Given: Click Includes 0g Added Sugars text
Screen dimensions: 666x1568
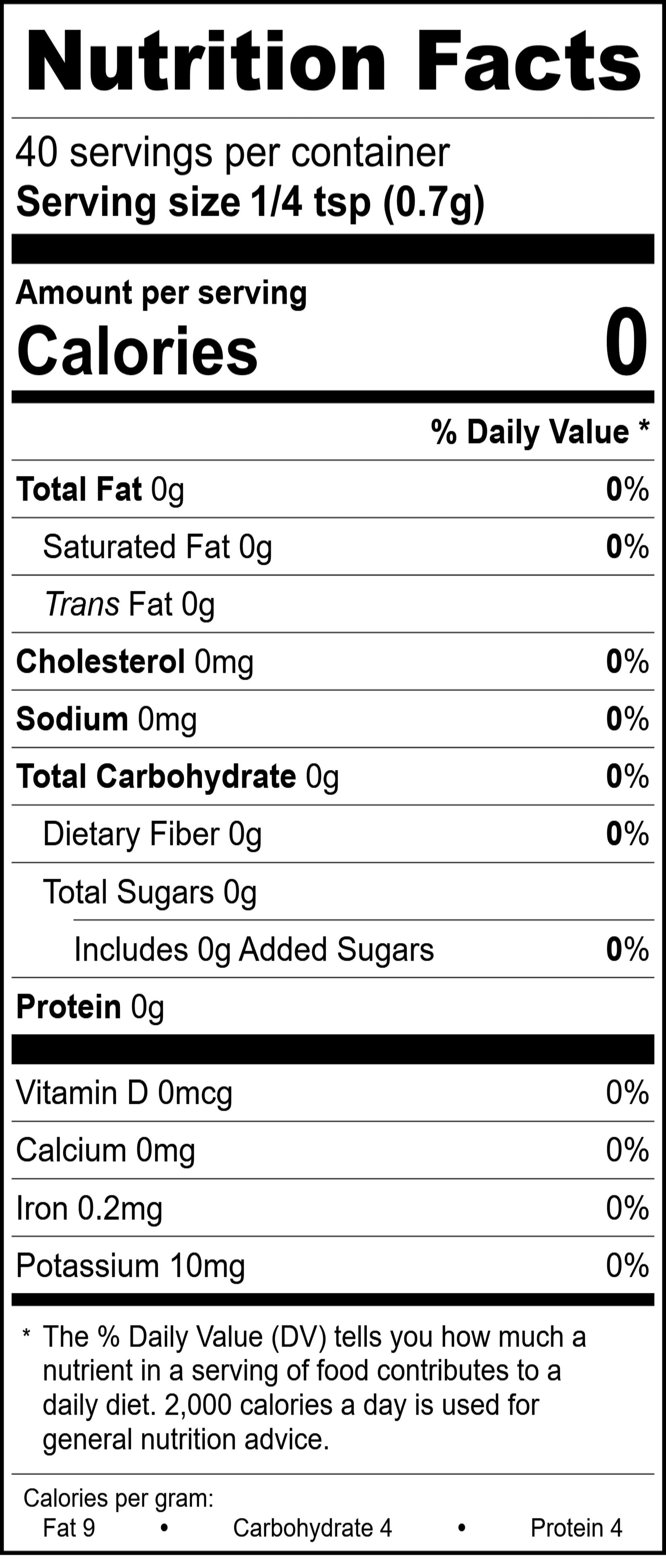Looking at the screenshot, I should coord(254,950).
